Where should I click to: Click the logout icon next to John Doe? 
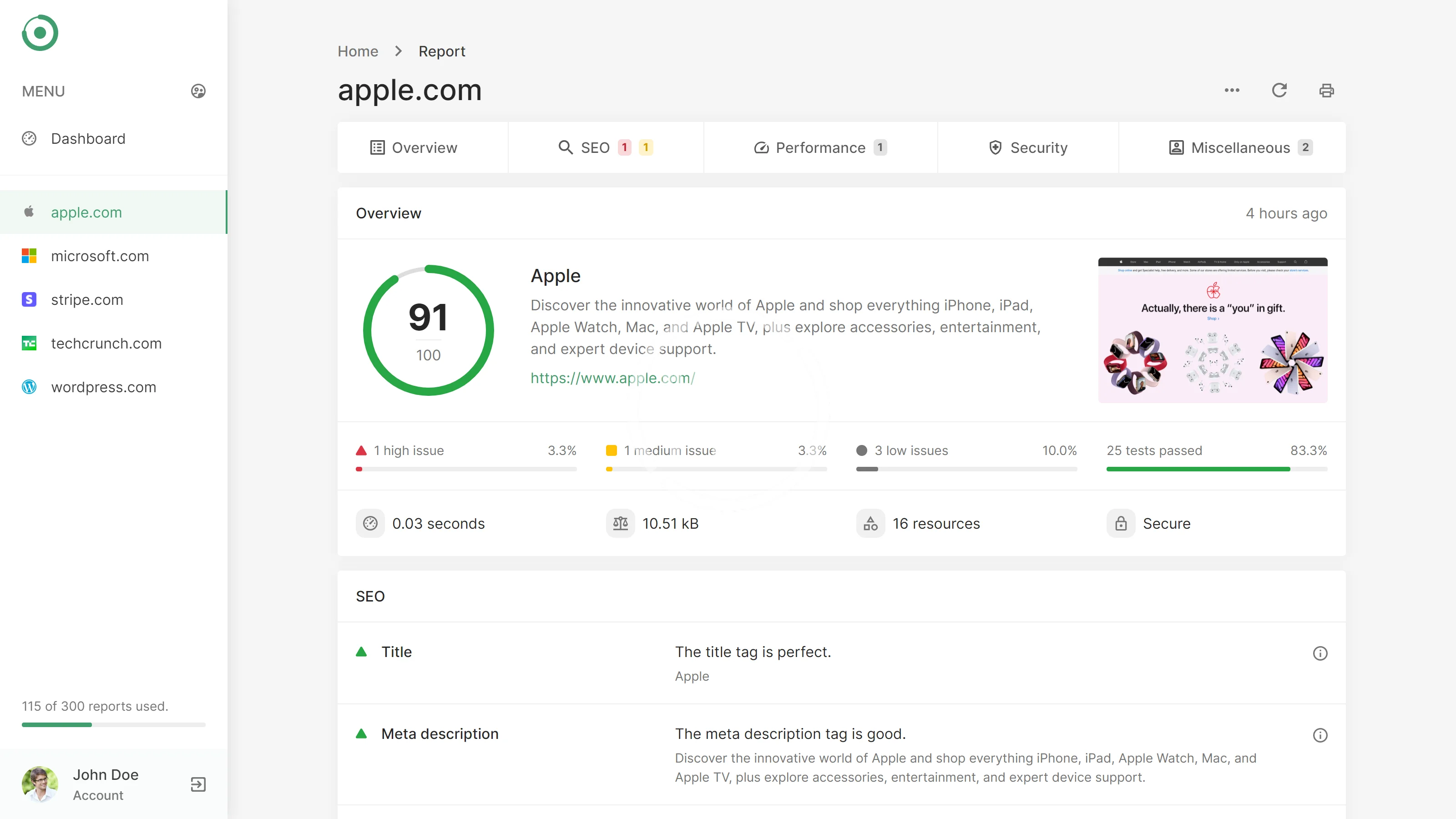coord(198,784)
